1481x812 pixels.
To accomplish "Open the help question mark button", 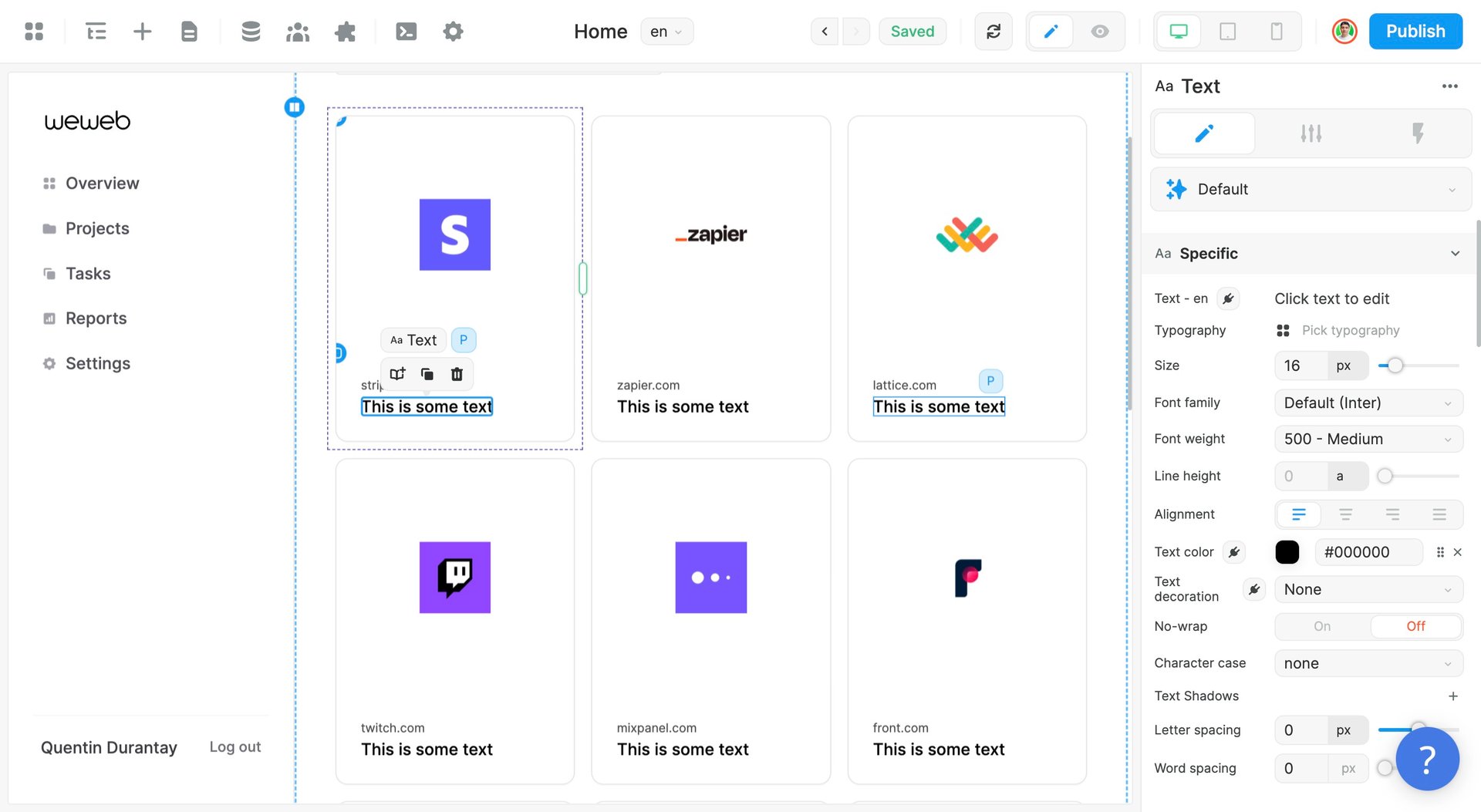I will point(1428,759).
